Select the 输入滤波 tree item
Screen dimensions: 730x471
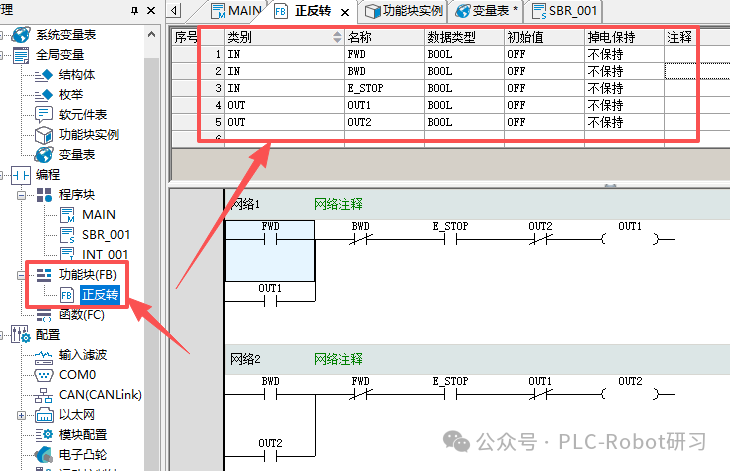(x=83, y=356)
